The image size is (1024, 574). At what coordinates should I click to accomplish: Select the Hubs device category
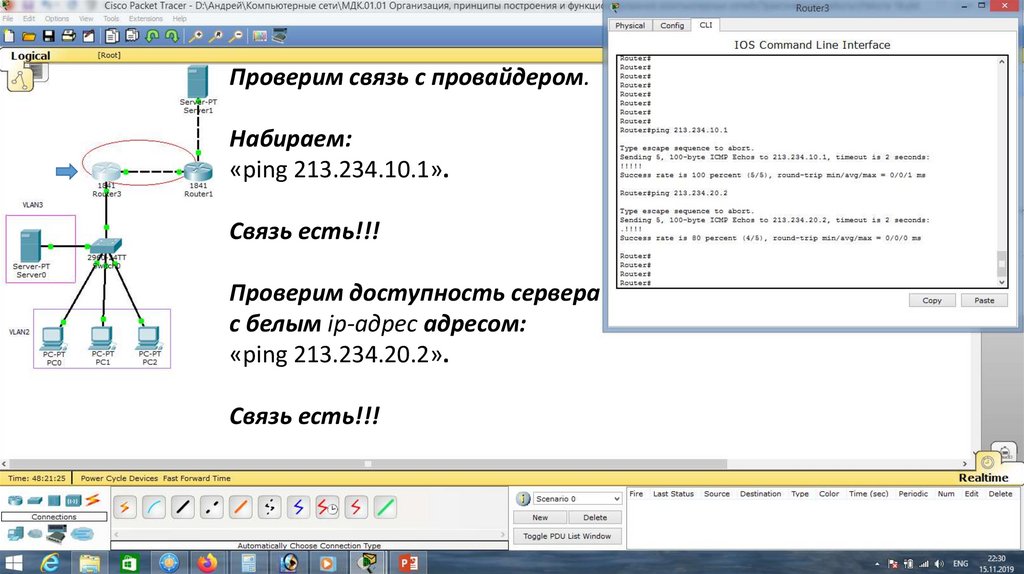[54, 501]
